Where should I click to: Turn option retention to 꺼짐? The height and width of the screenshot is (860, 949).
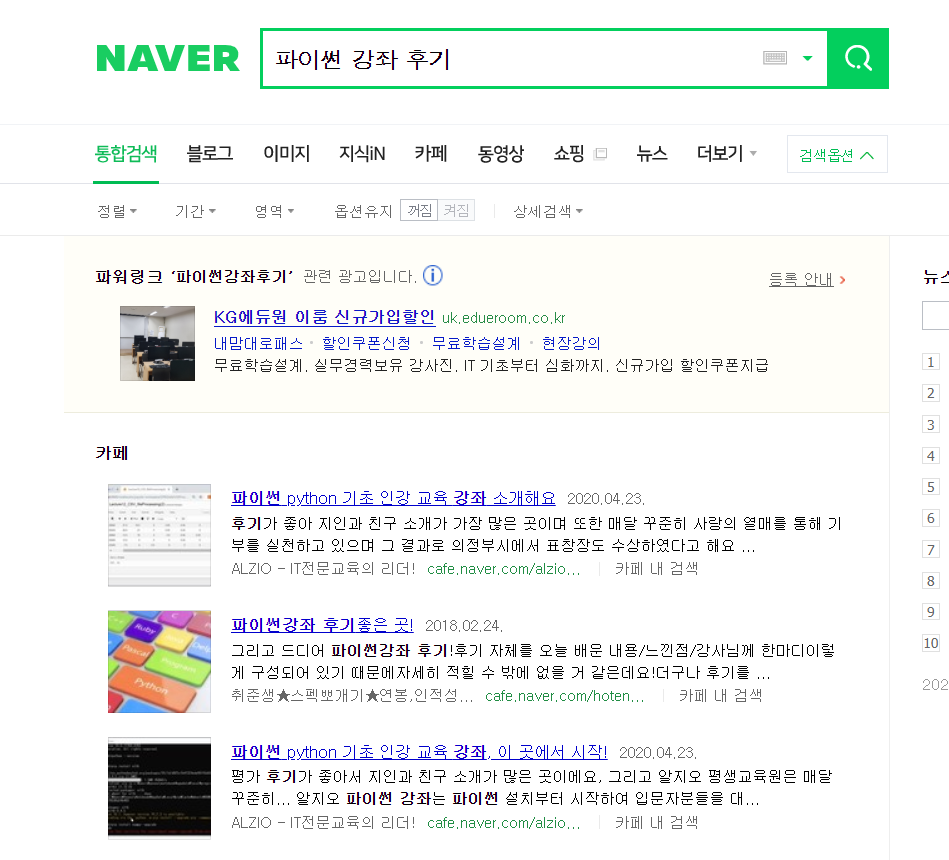[419, 211]
